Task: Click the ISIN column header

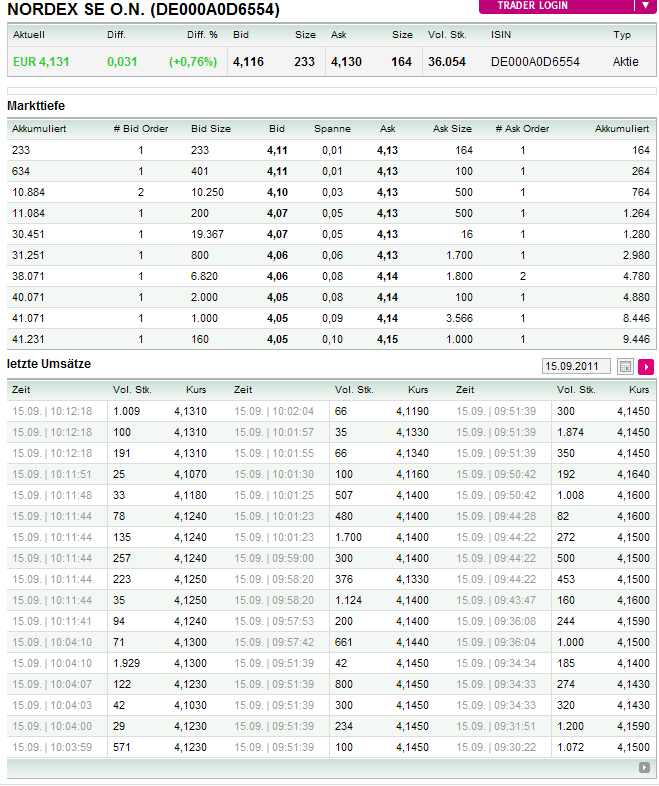Action: pyautogui.click(x=501, y=35)
